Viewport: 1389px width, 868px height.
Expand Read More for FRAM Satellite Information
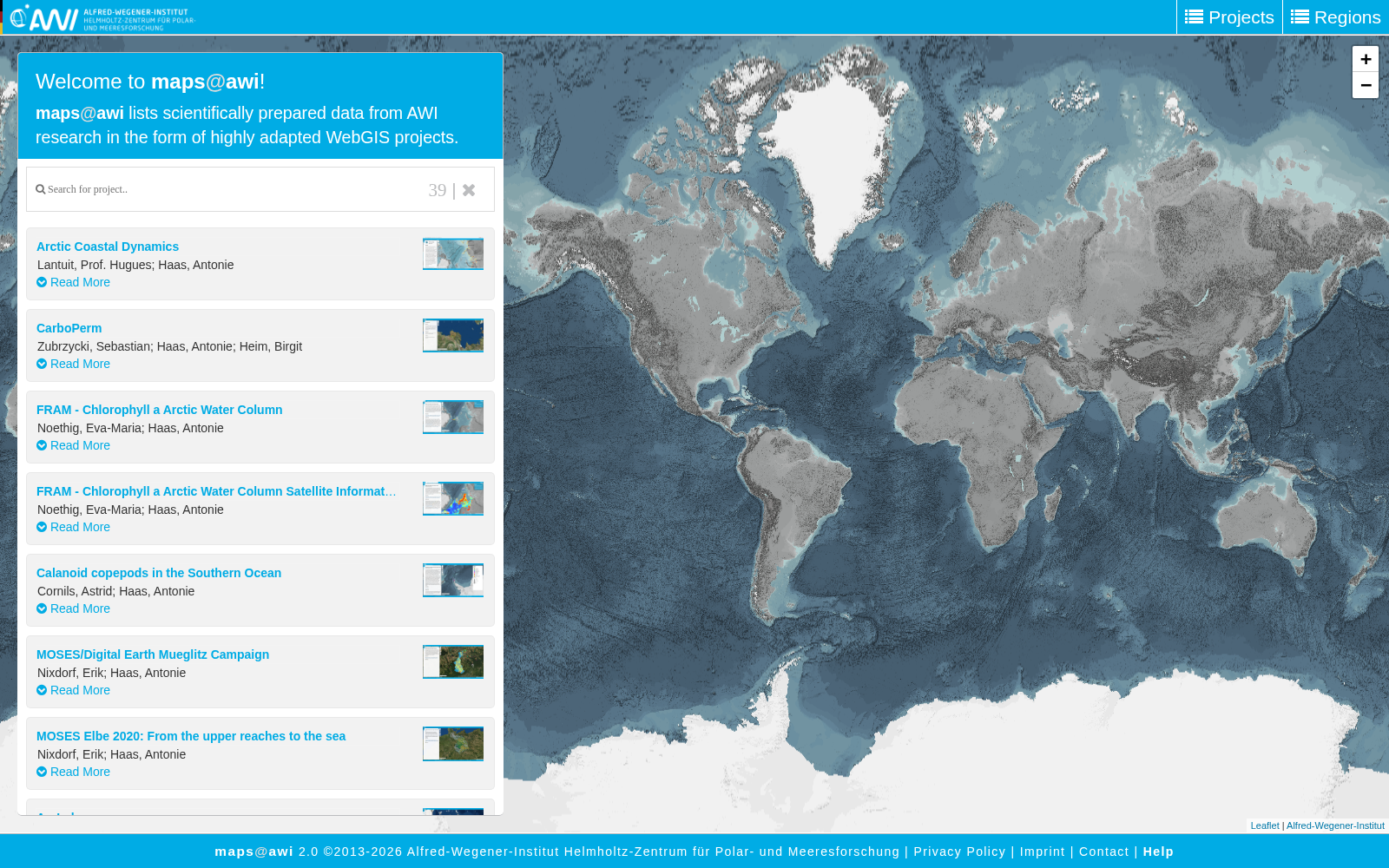pyautogui.click(x=74, y=527)
